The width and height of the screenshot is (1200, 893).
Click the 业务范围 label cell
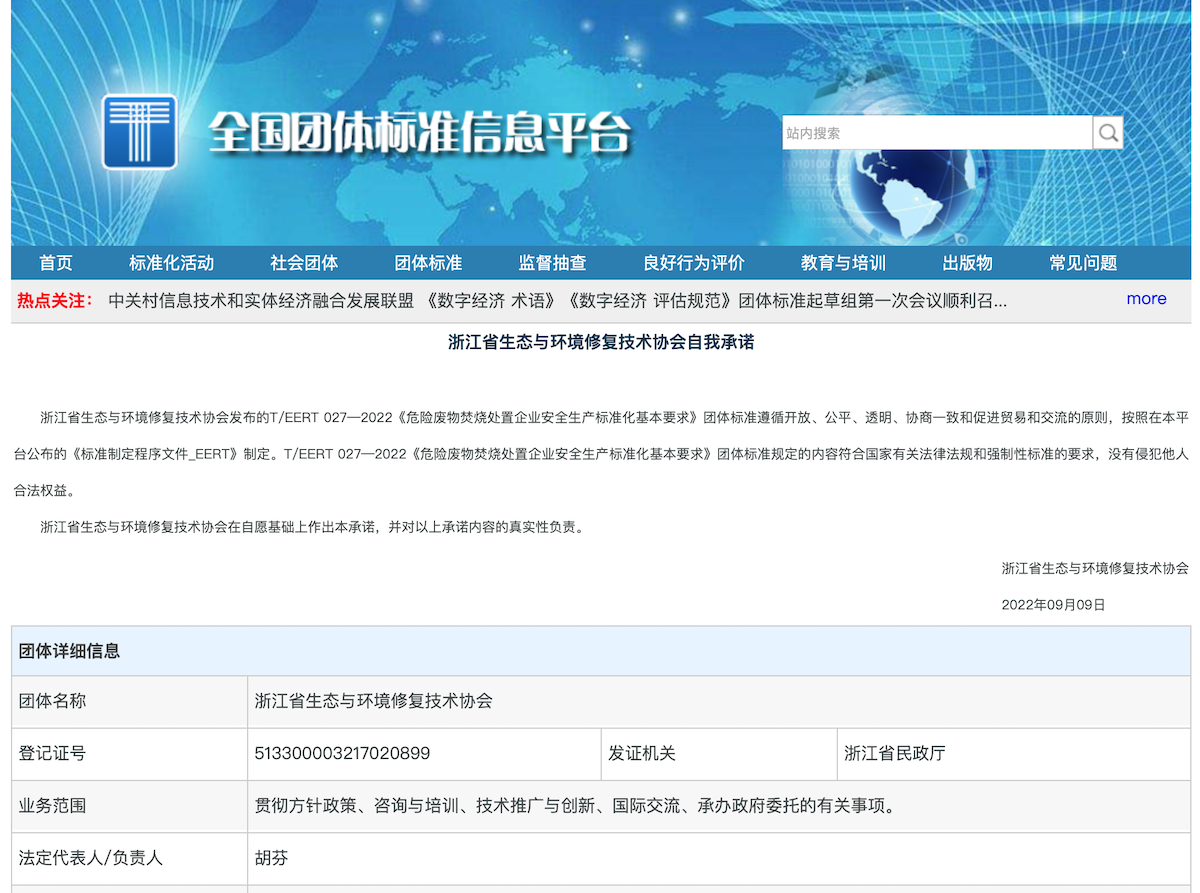coord(130,806)
